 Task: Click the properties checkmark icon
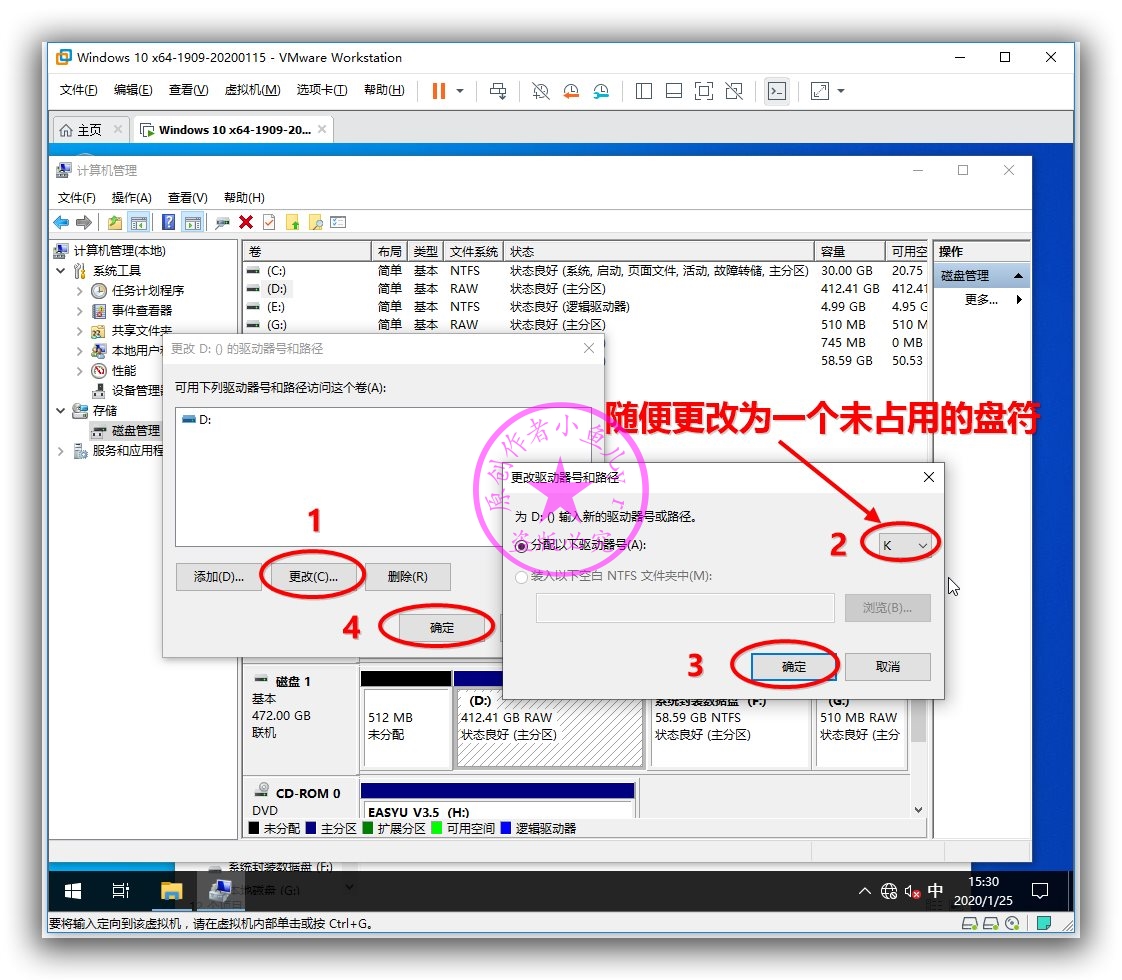click(269, 222)
